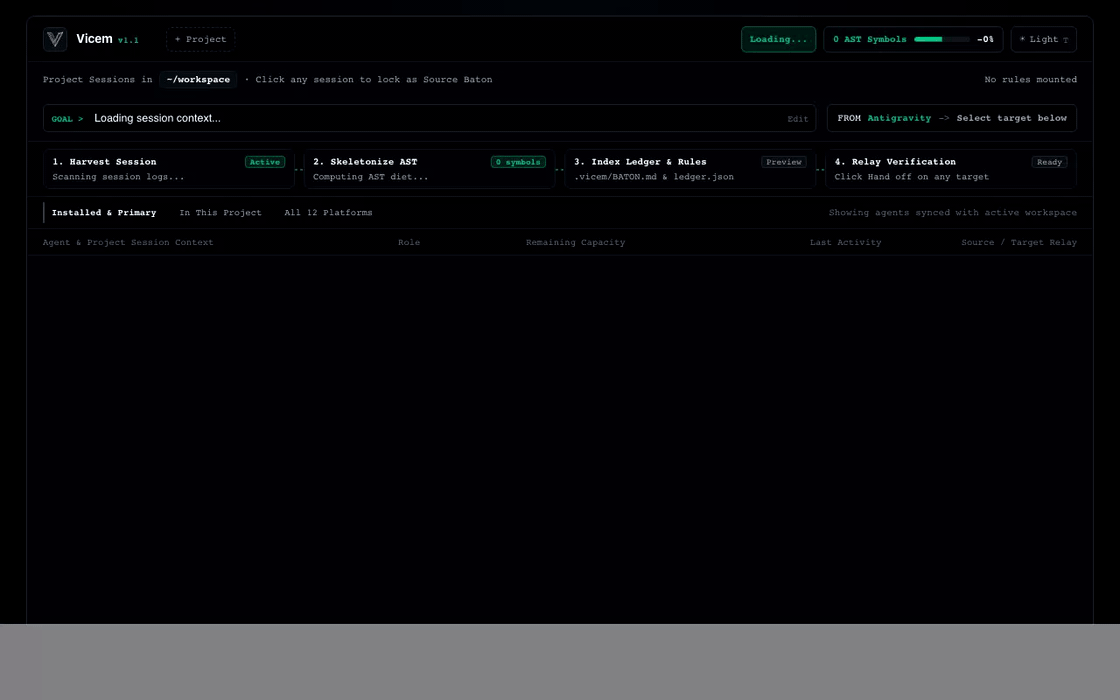Click the Active badge on Harvest Session
This screenshot has height=700, width=1120.
pyautogui.click(x=265, y=162)
